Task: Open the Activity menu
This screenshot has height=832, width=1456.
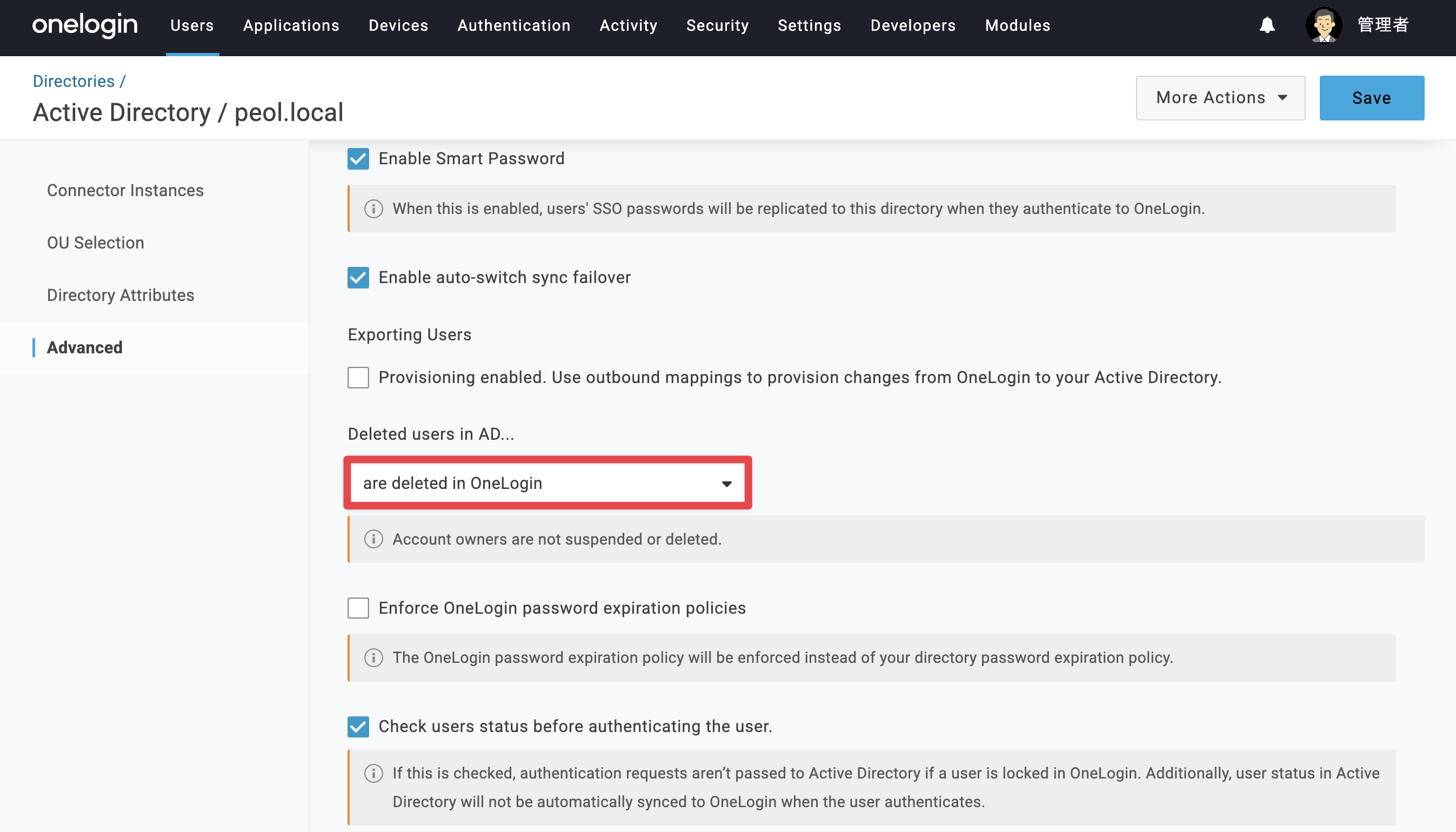Action: (628, 25)
